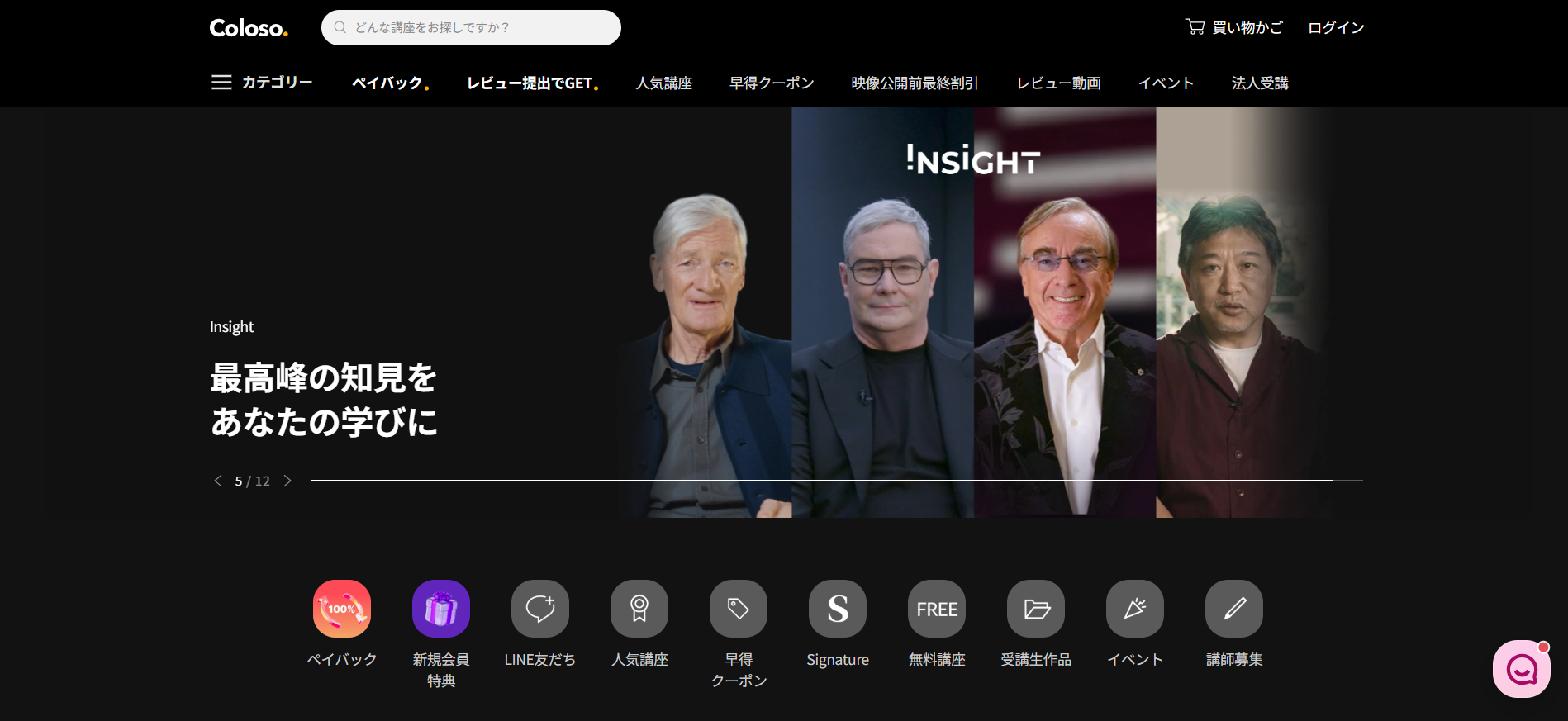The height and width of the screenshot is (721, 1568).
Task: Open the 早得クーポン nav menu item
Action: tap(771, 83)
